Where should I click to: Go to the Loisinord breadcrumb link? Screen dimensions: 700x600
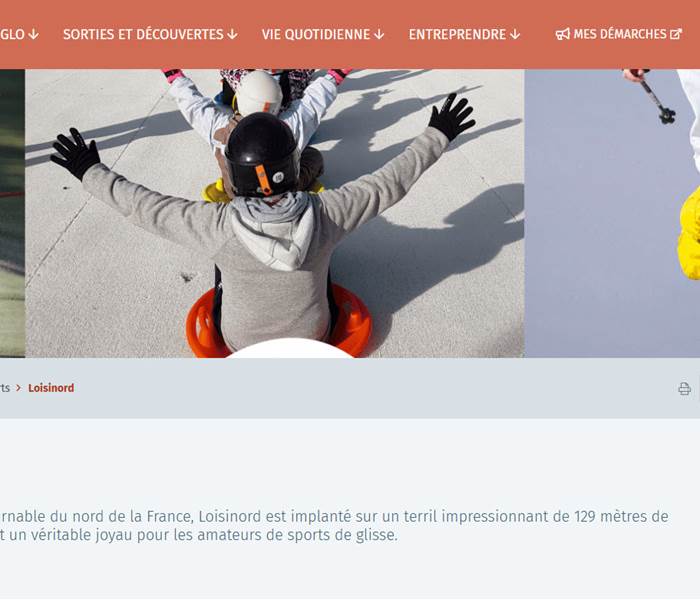coord(51,388)
